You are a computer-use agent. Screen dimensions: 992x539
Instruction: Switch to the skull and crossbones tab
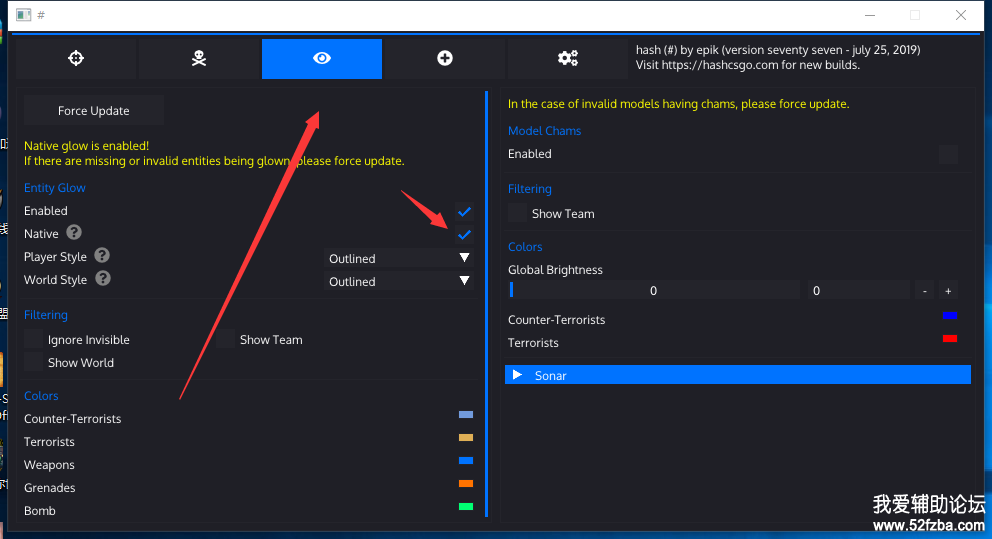[199, 59]
